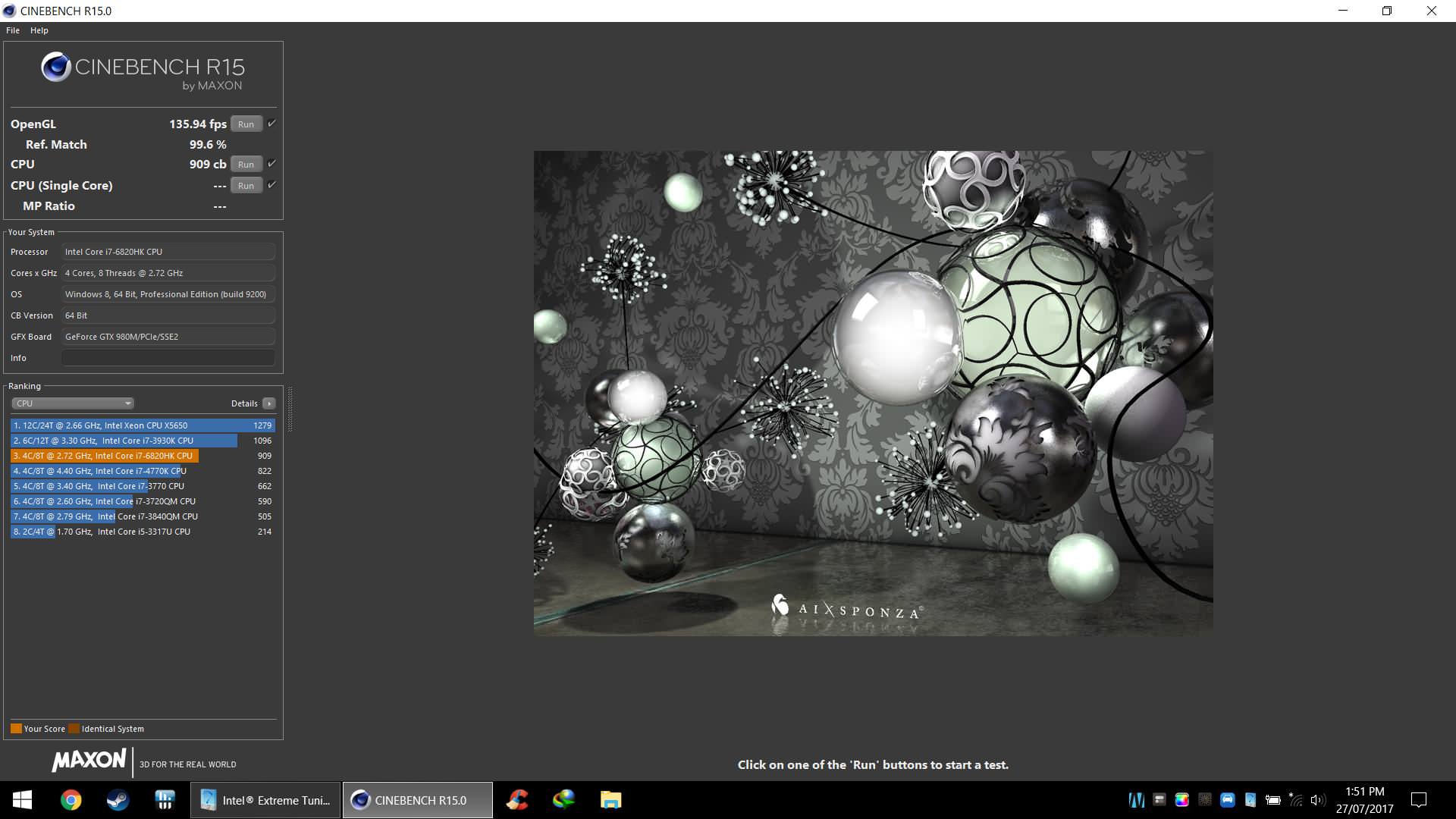
Task: Toggle the CPU Single Core checkmark
Action: (271, 184)
